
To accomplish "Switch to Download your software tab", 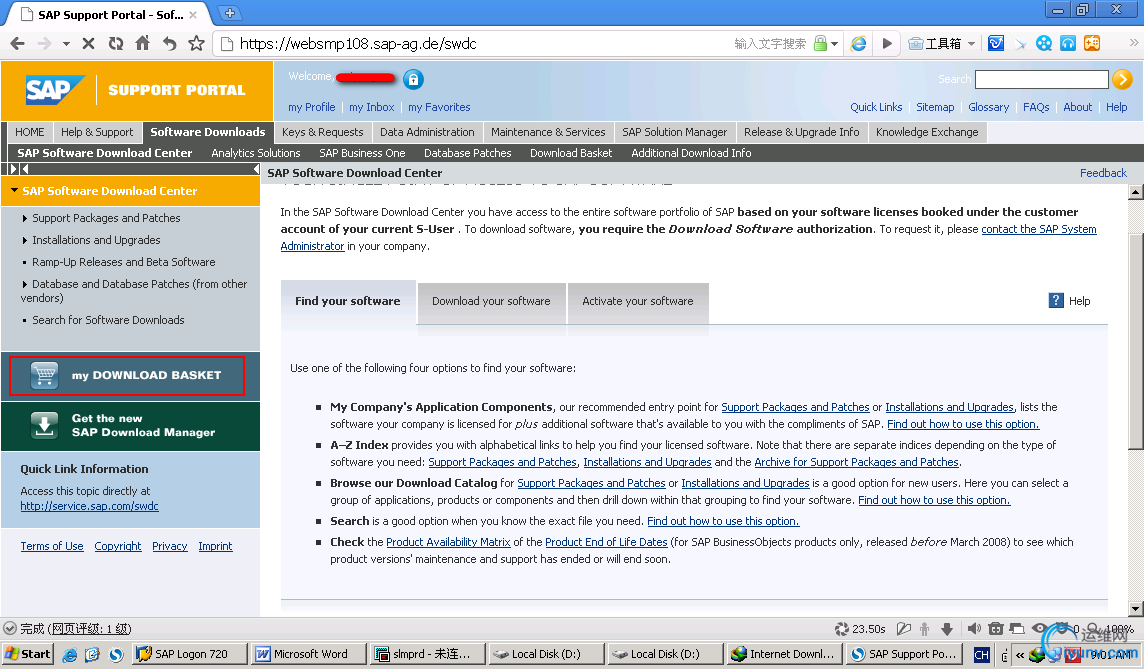I will pos(491,301).
